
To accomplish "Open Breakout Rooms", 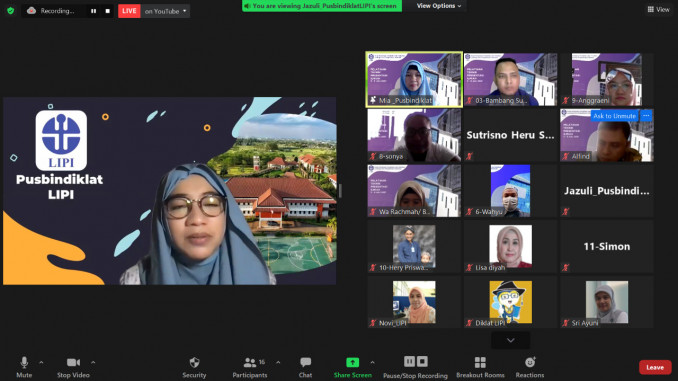I will [480, 368].
